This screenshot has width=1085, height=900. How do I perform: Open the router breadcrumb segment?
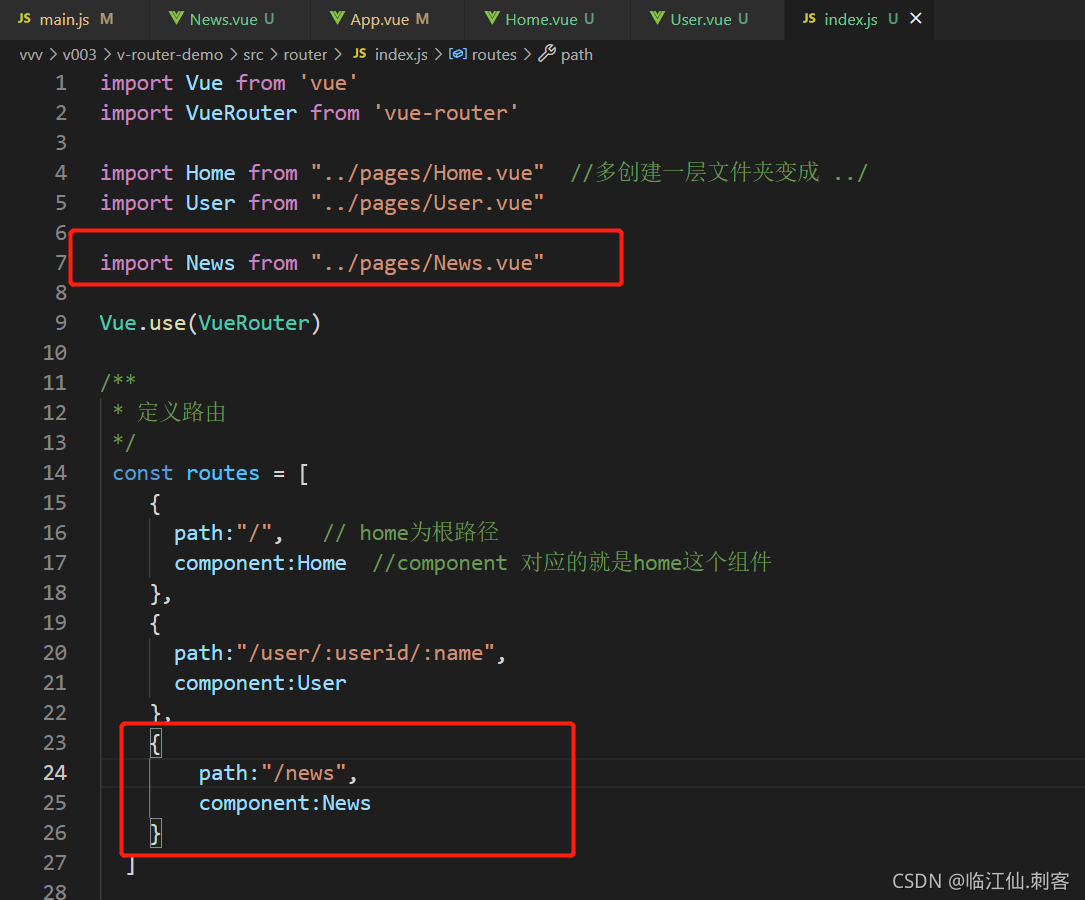point(305,55)
